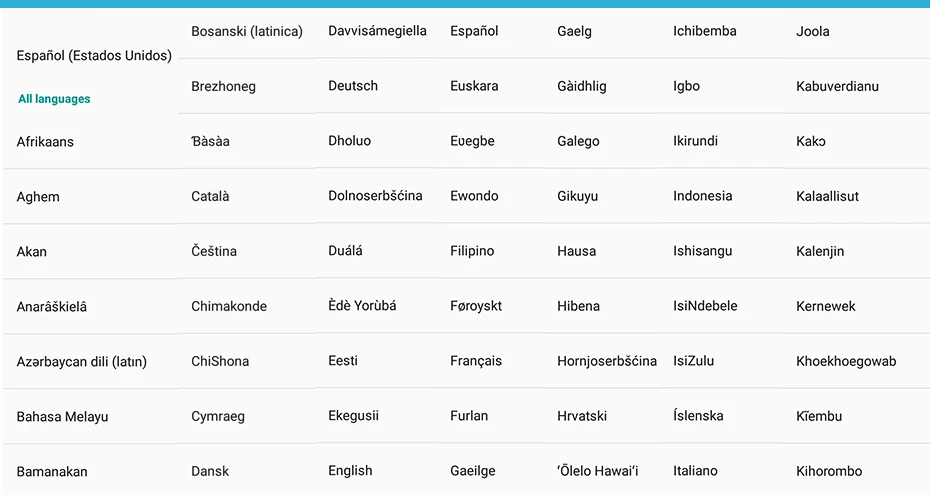Select Hrvatski language
This screenshot has width=930, height=495.
coord(582,416)
